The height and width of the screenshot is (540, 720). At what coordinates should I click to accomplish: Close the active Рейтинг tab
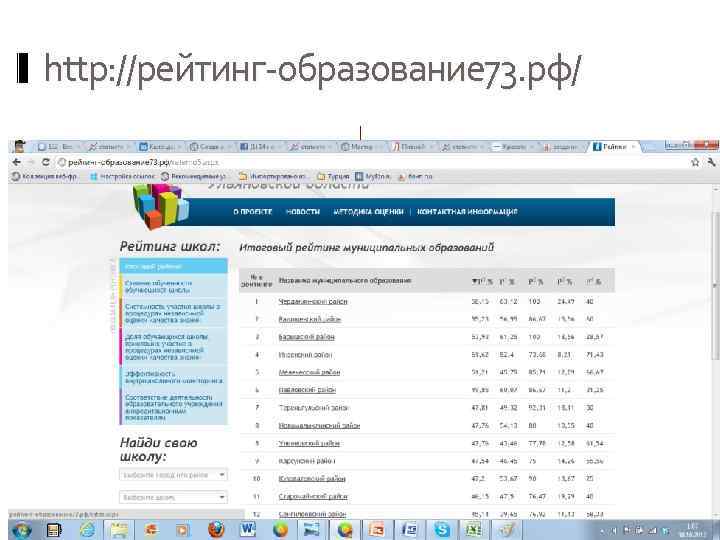[x=633, y=147]
